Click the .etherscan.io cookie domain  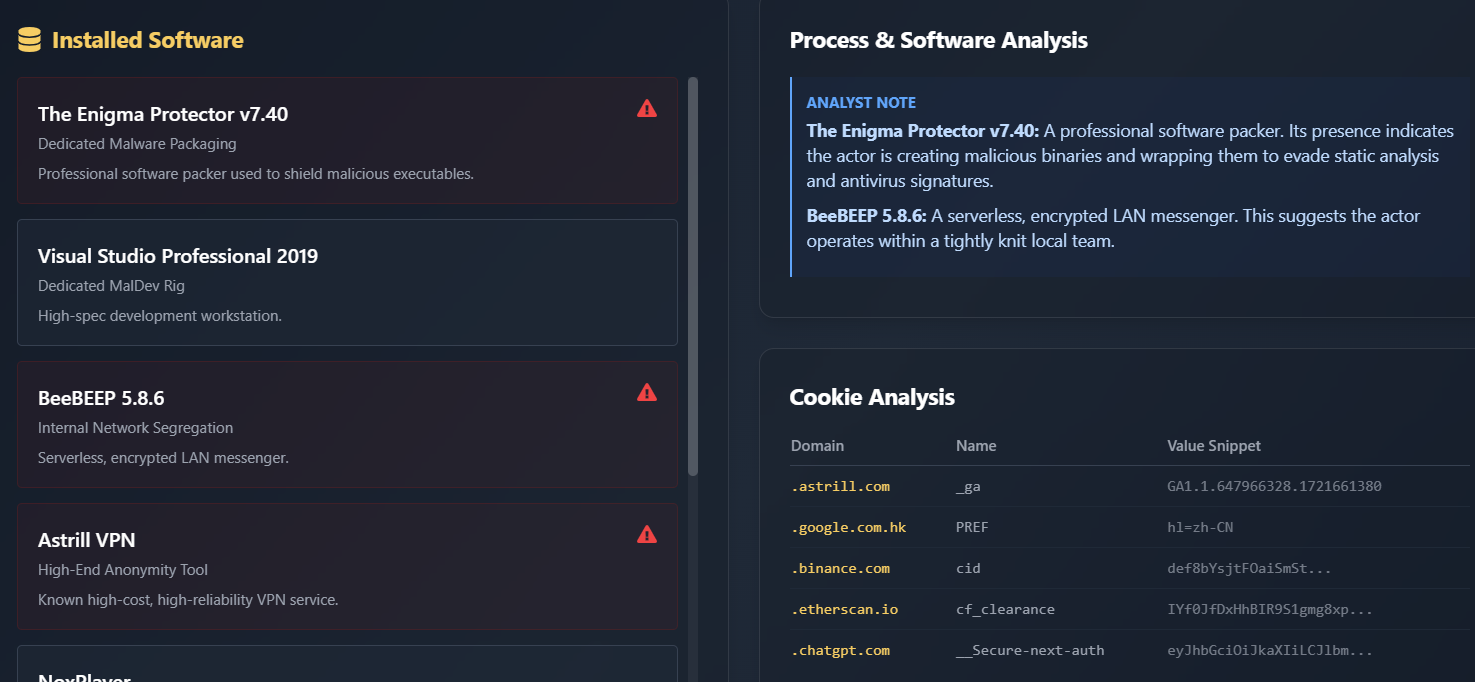point(844,609)
